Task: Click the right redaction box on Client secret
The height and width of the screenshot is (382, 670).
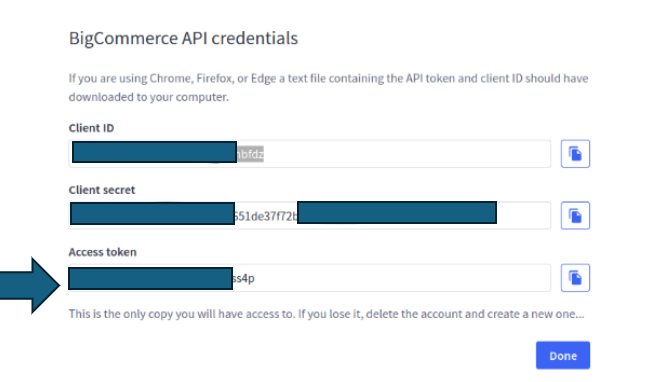Action: click(397, 212)
